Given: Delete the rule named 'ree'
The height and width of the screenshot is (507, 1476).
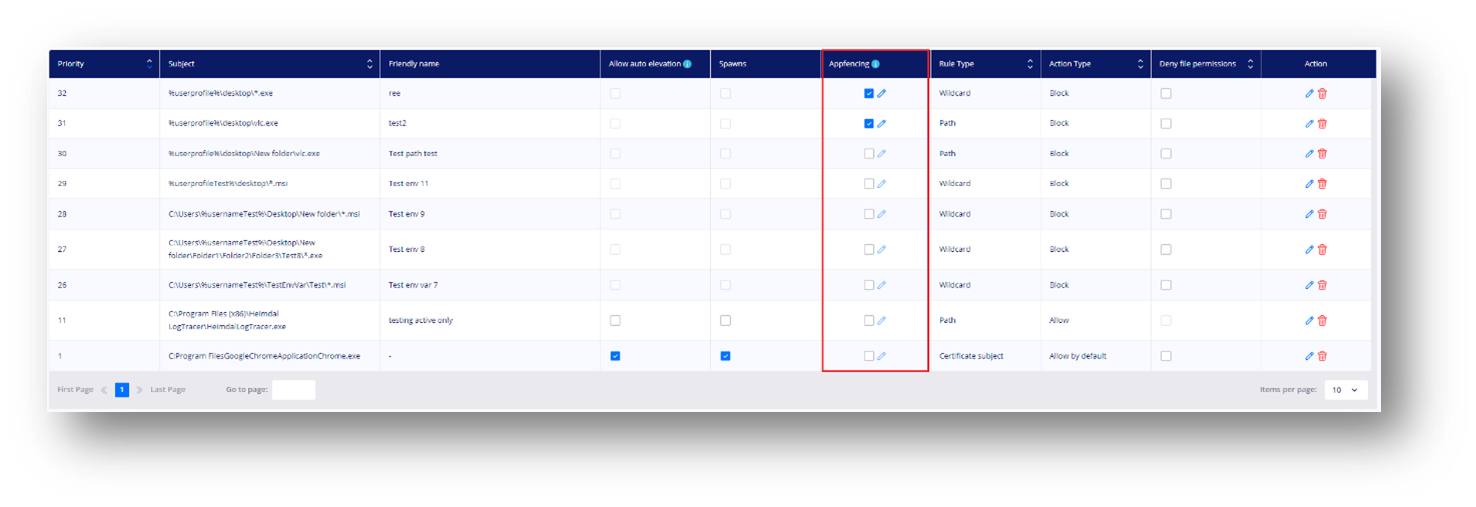Looking at the screenshot, I should 1322,94.
